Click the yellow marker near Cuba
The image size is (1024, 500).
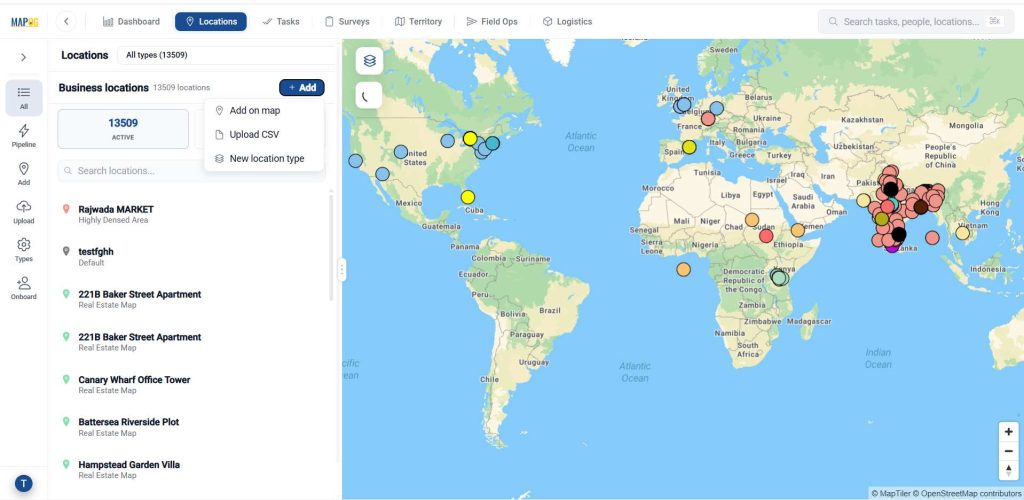(468, 197)
